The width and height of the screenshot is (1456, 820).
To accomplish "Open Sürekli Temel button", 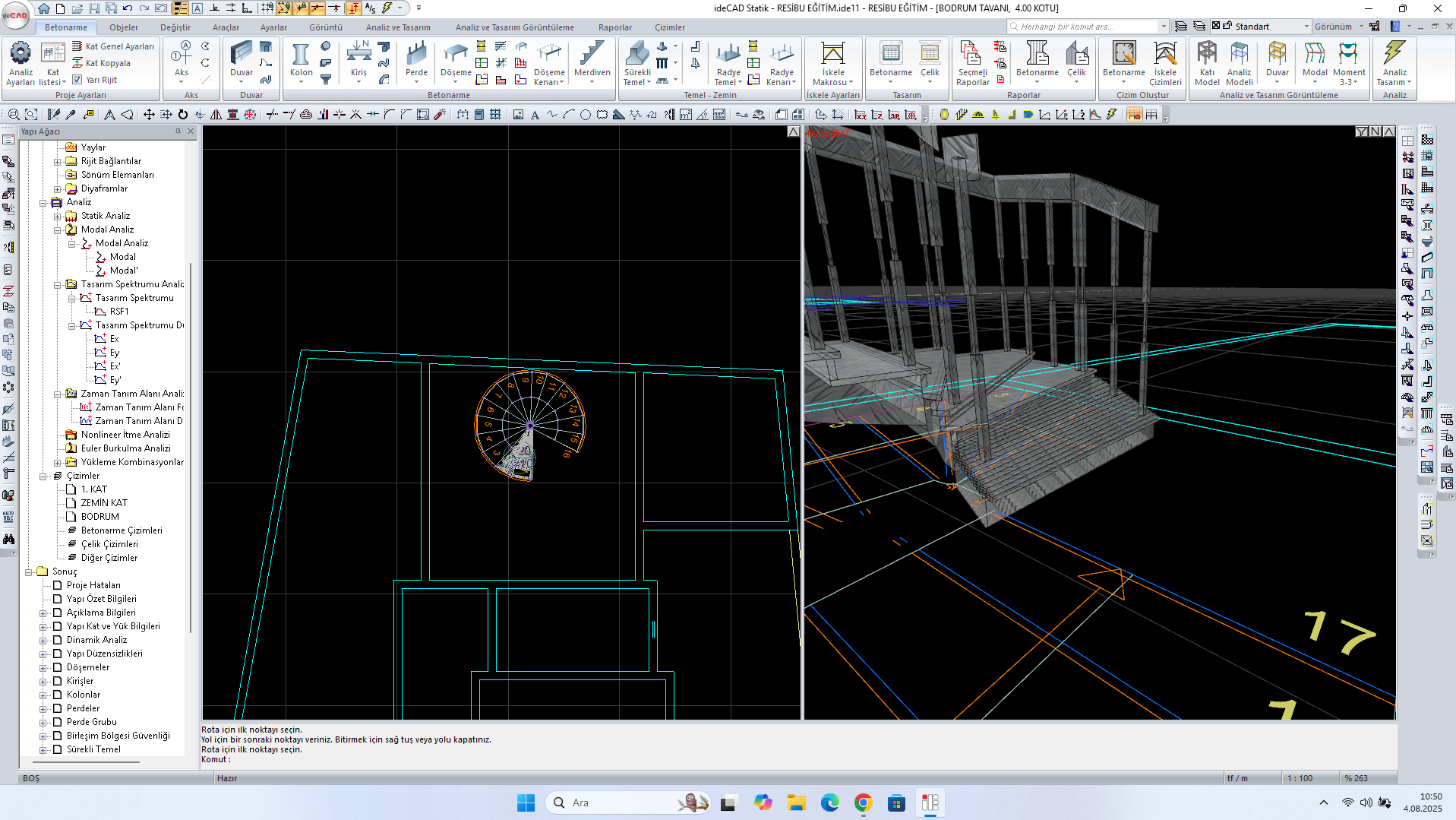I will 637,64.
